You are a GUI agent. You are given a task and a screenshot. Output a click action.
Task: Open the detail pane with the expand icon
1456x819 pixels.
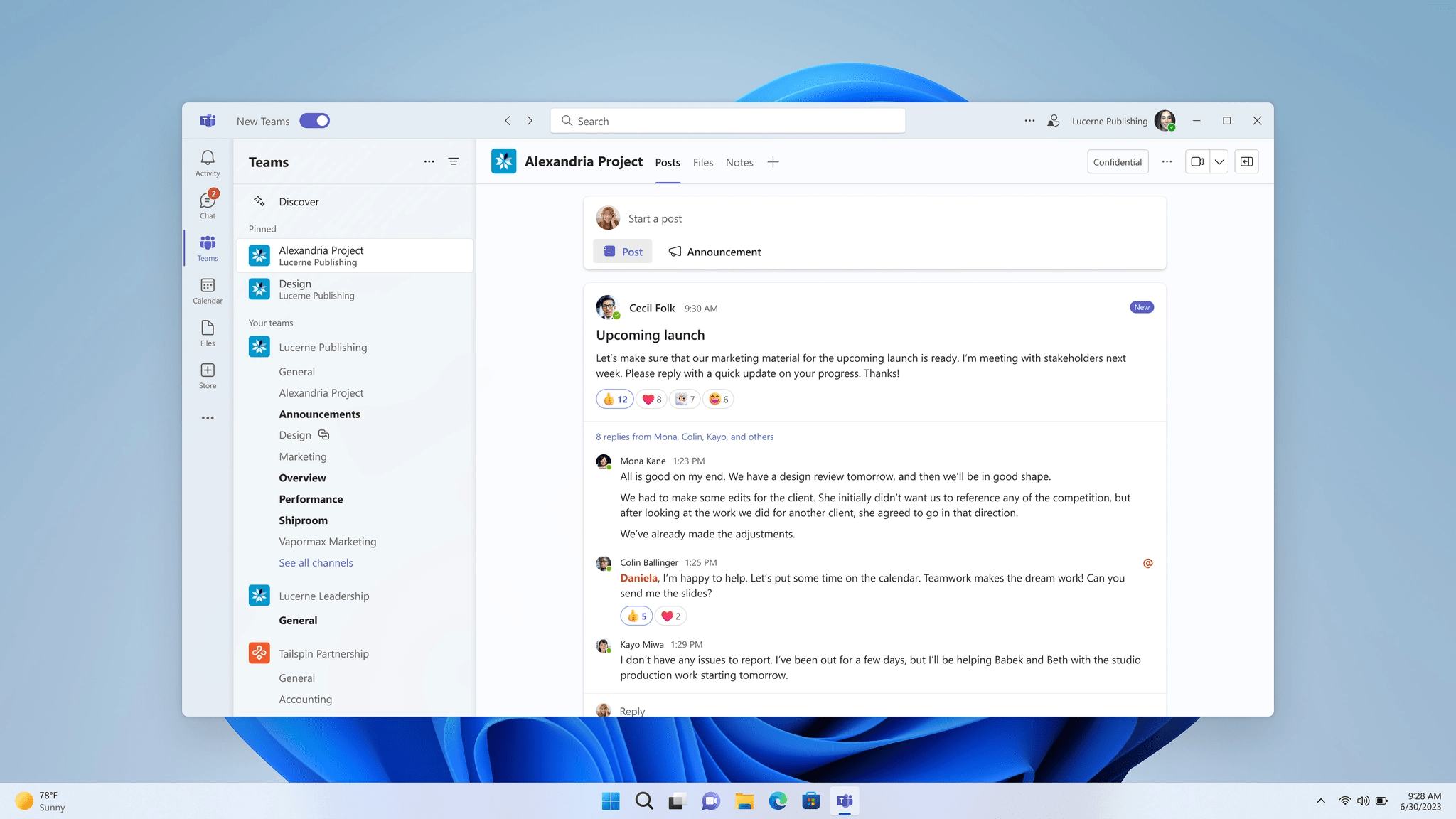click(1246, 161)
